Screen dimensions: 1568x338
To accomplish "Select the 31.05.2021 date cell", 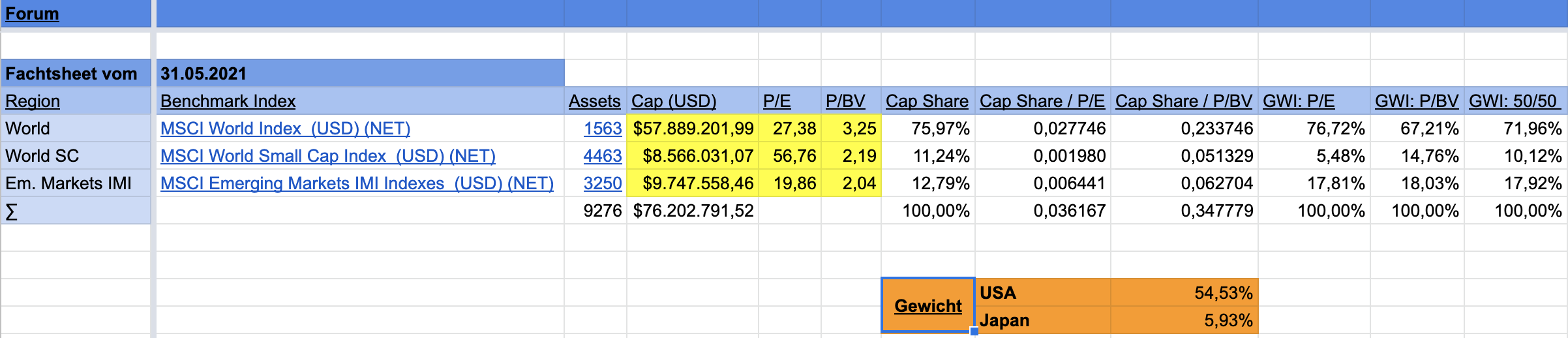I will pos(360,73).
